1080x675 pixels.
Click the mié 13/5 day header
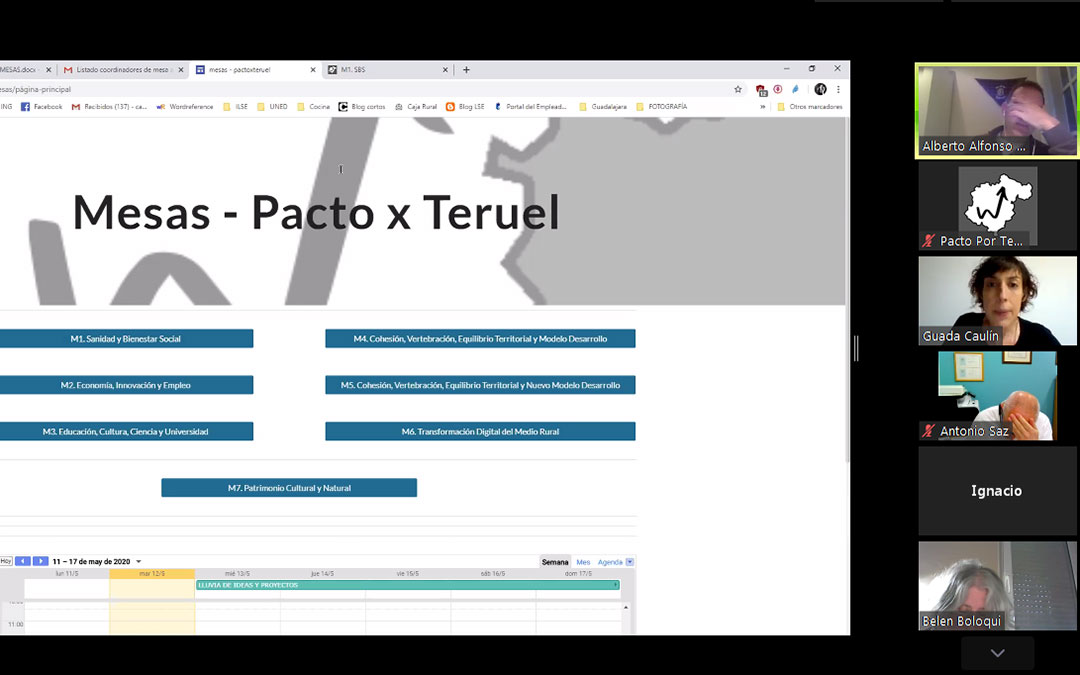[x=238, y=573]
